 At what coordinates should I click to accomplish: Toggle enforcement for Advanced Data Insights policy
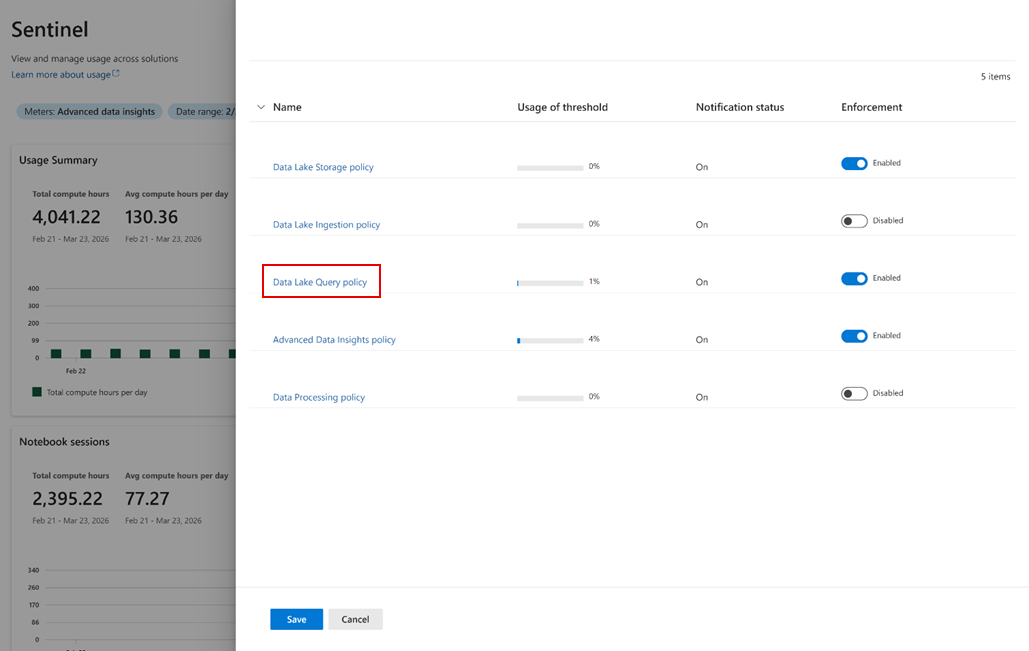click(x=854, y=336)
